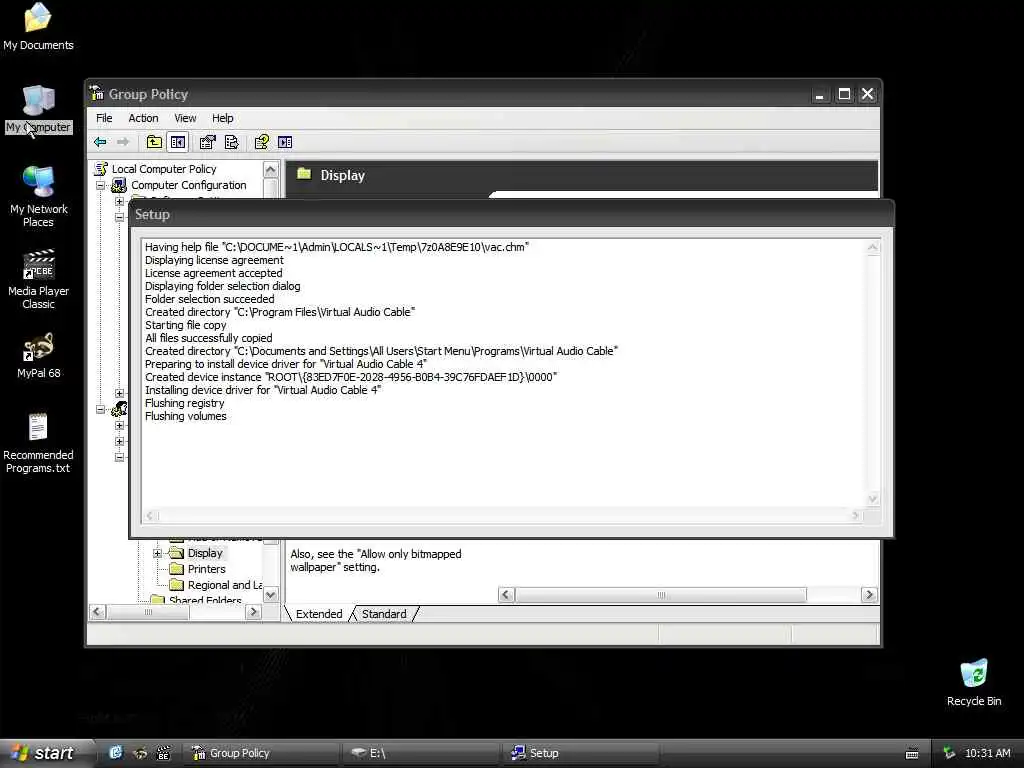Viewport: 1024px width, 768px height.
Task: Expand the Display folder tree node
Action: [x=157, y=553]
